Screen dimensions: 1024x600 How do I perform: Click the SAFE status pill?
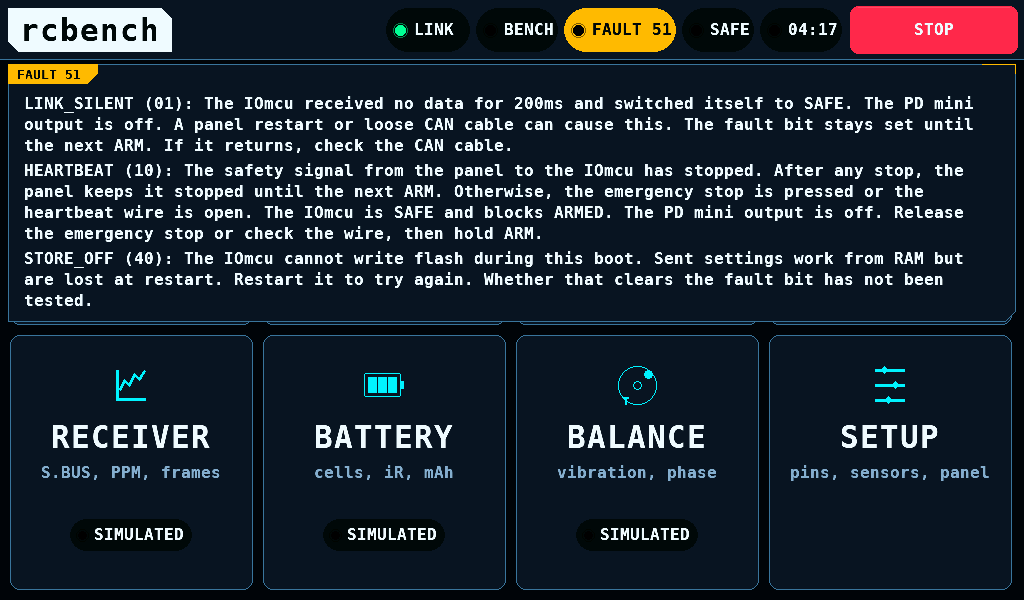coord(718,30)
